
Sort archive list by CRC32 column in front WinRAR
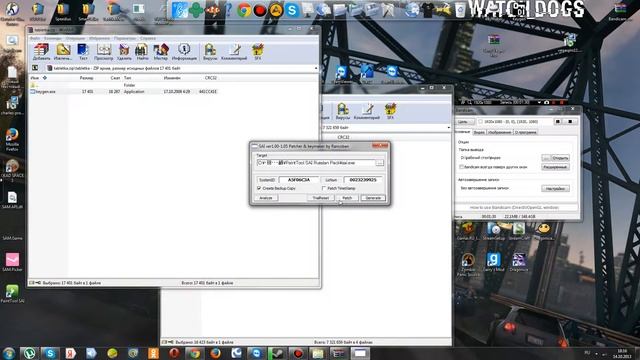pos(211,78)
